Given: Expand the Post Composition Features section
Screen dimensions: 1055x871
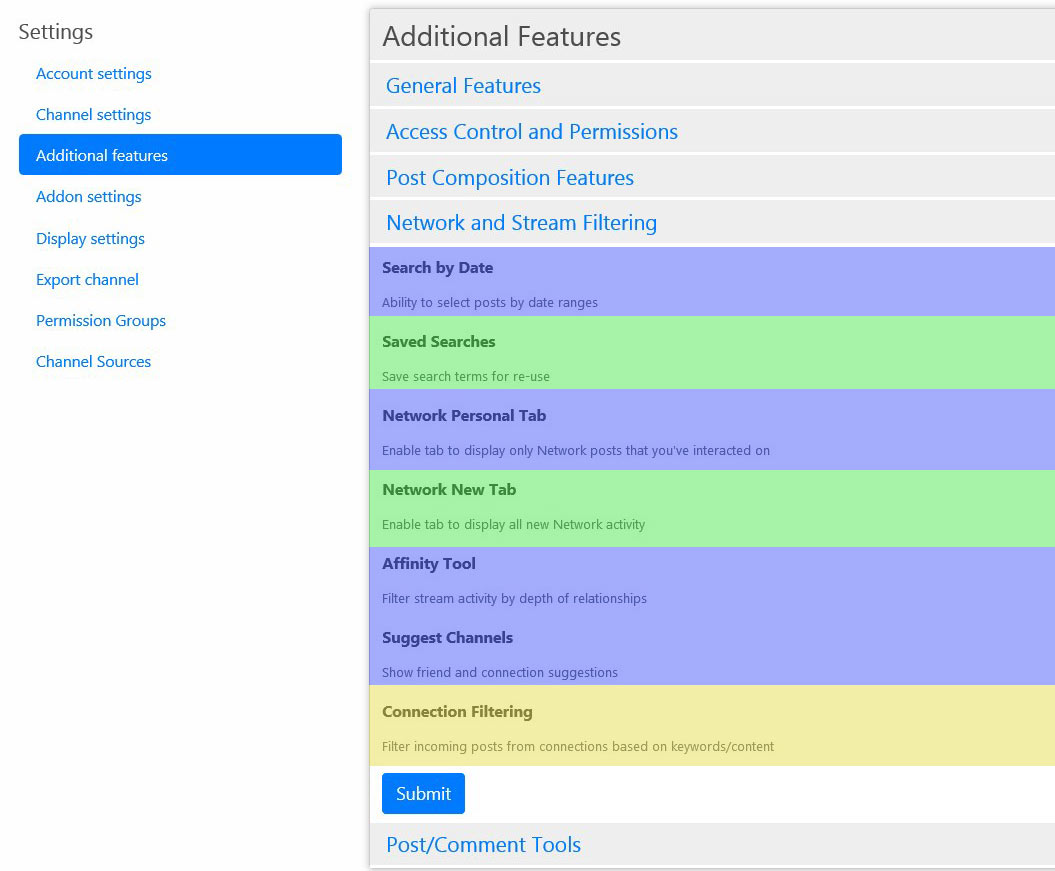Looking at the screenshot, I should click(509, 178).
